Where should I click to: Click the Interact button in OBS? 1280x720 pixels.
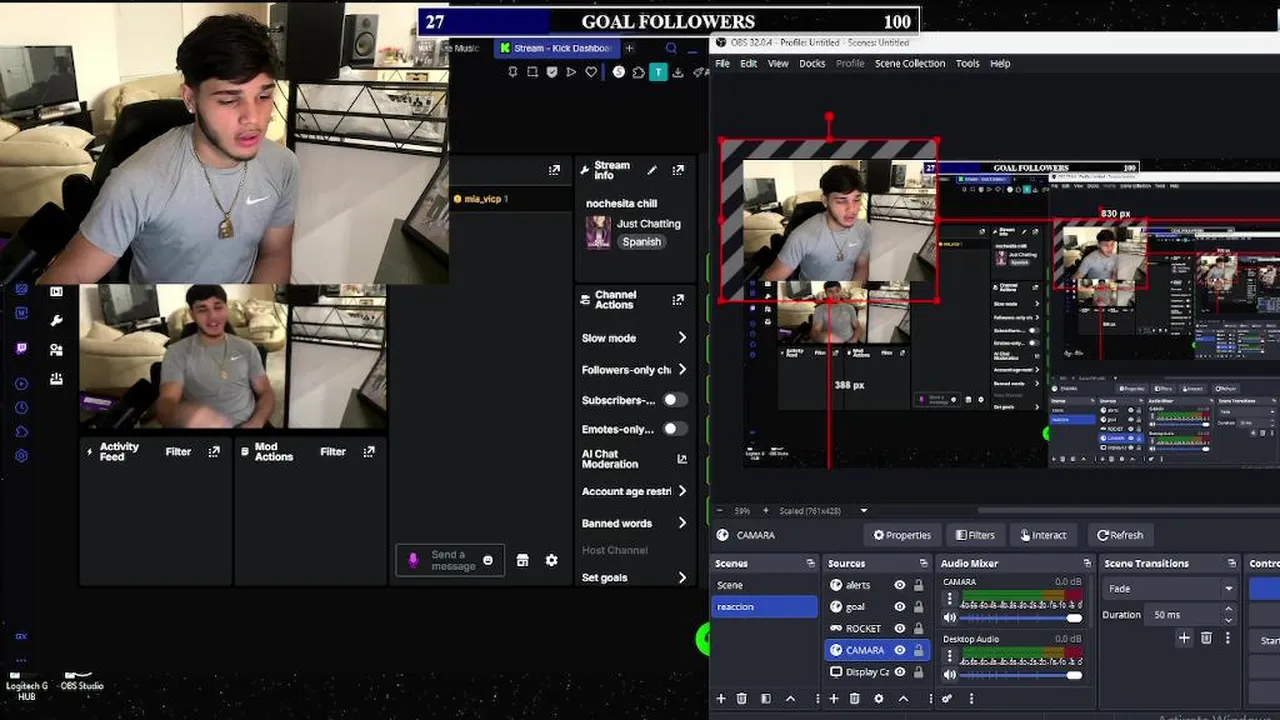click(1043, 535)
